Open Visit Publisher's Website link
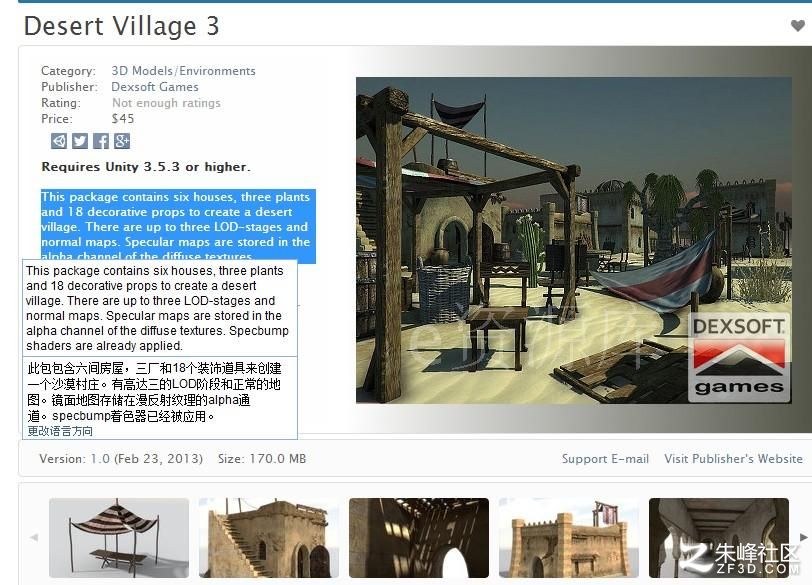 (x=733, y=459)
